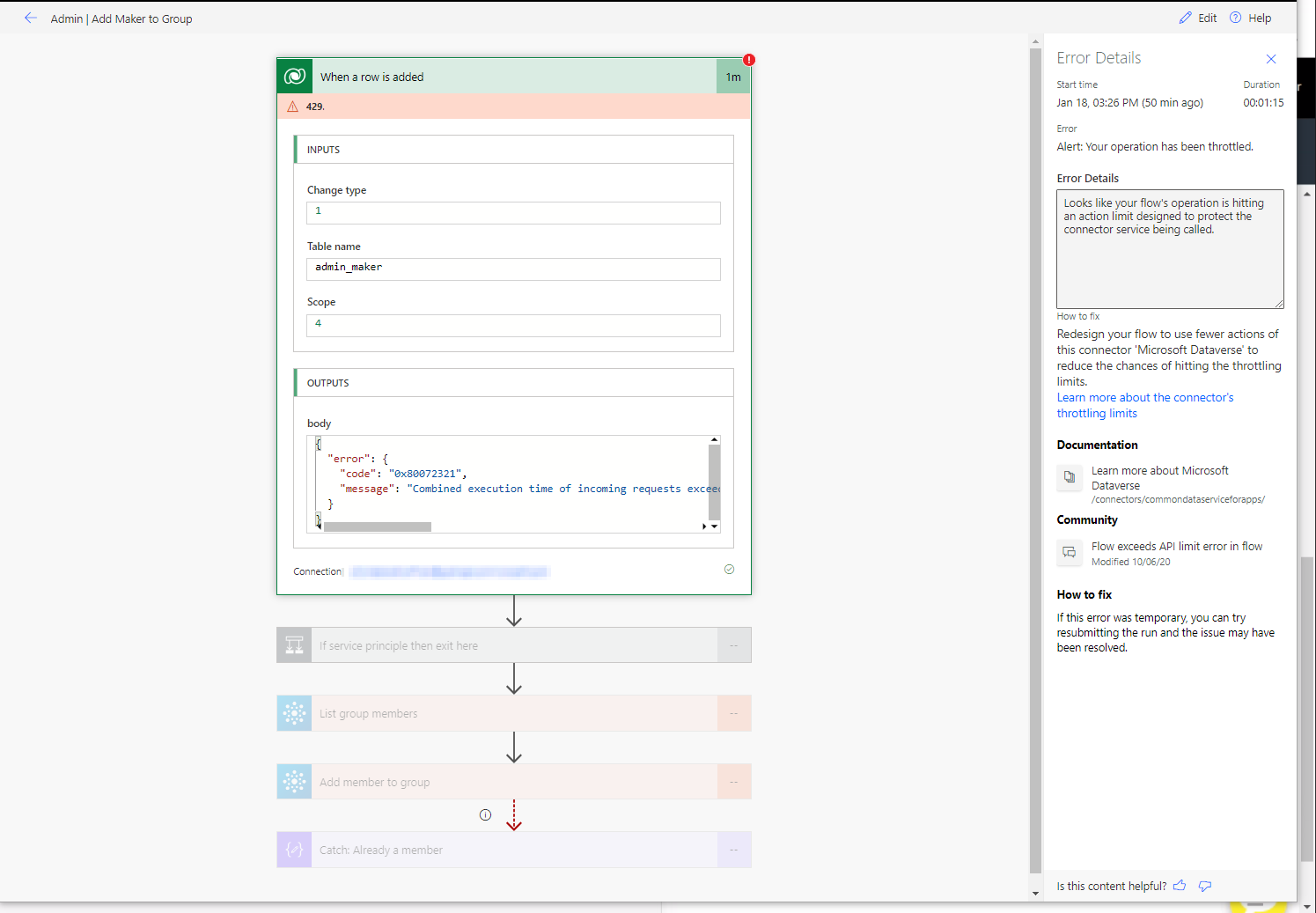This screenshot has height=913, width=1316.
Task: Click the Dataverse icon on the trigger card
Action: (x=294, y=76)
